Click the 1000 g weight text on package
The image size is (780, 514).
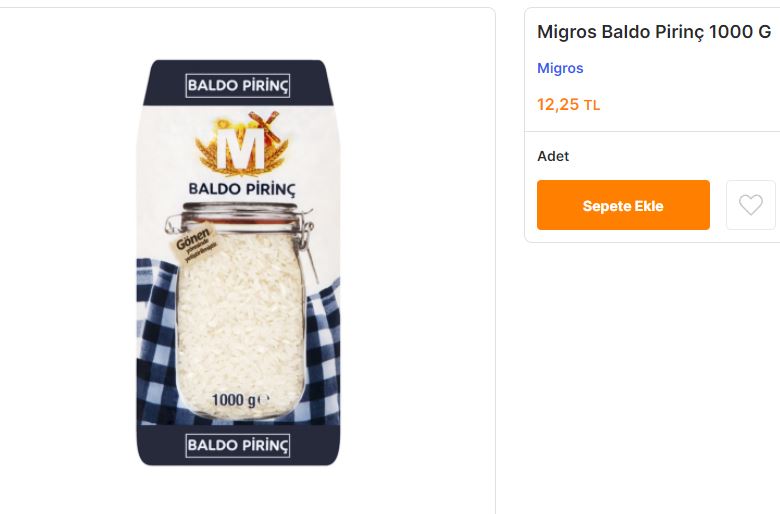point(238,401)
